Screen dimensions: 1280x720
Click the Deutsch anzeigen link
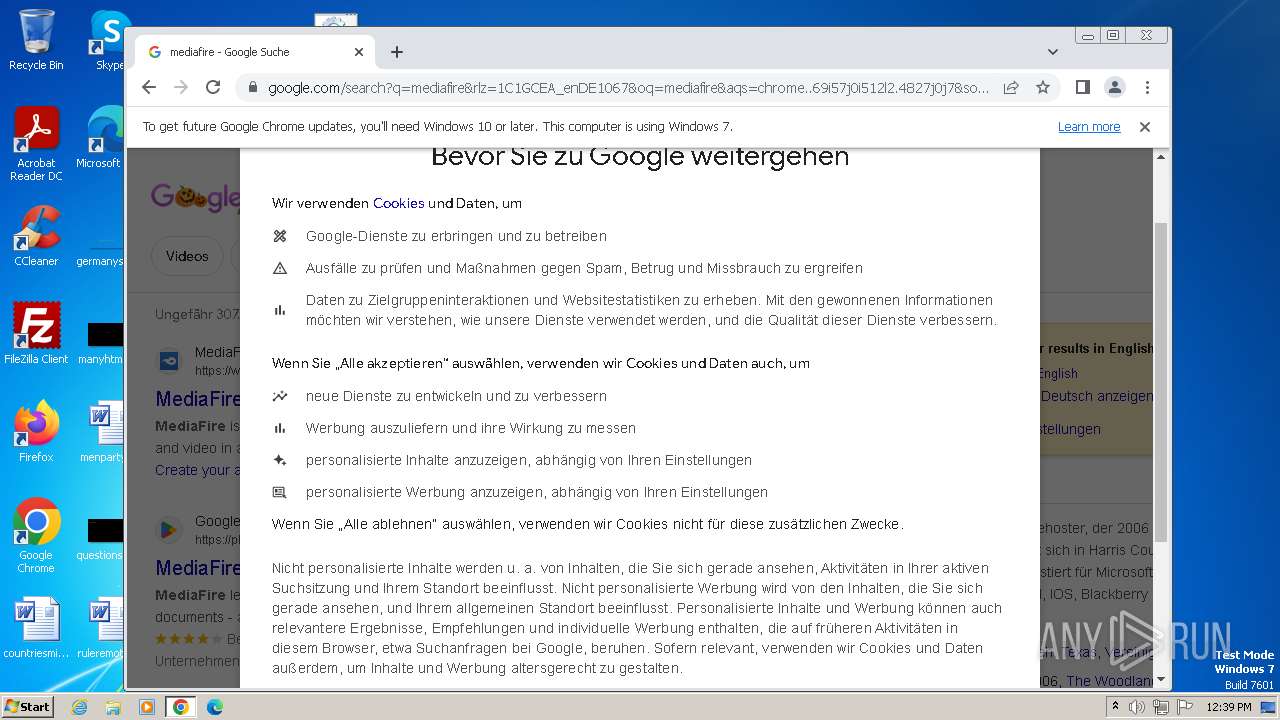click(1097, 396)
